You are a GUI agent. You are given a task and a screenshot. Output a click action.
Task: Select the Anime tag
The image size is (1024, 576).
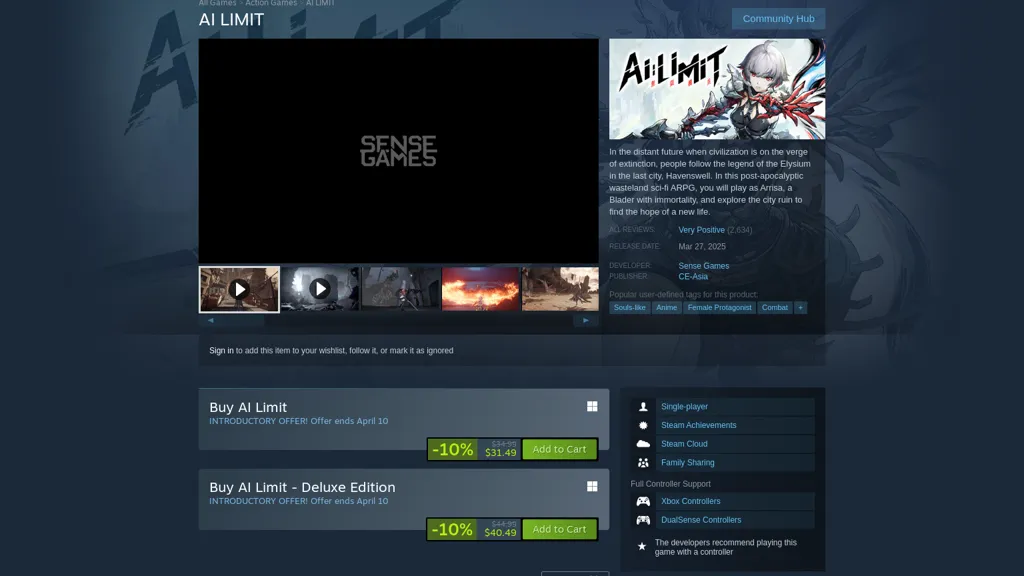tap(666, 308)
